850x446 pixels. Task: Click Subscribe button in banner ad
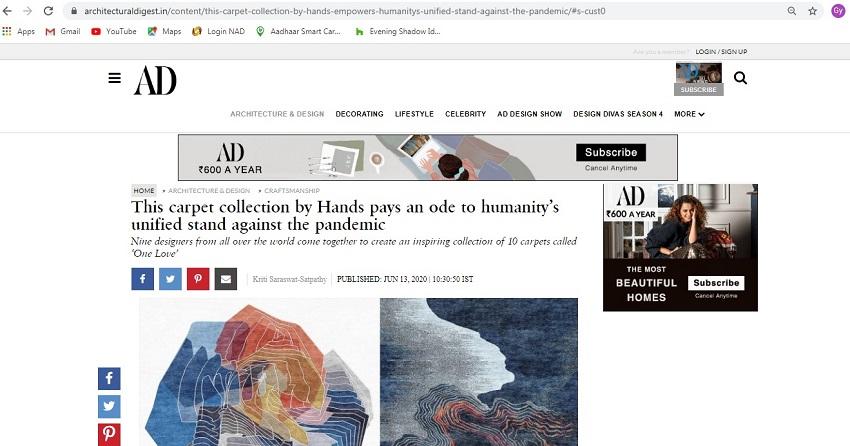[611, 152]
